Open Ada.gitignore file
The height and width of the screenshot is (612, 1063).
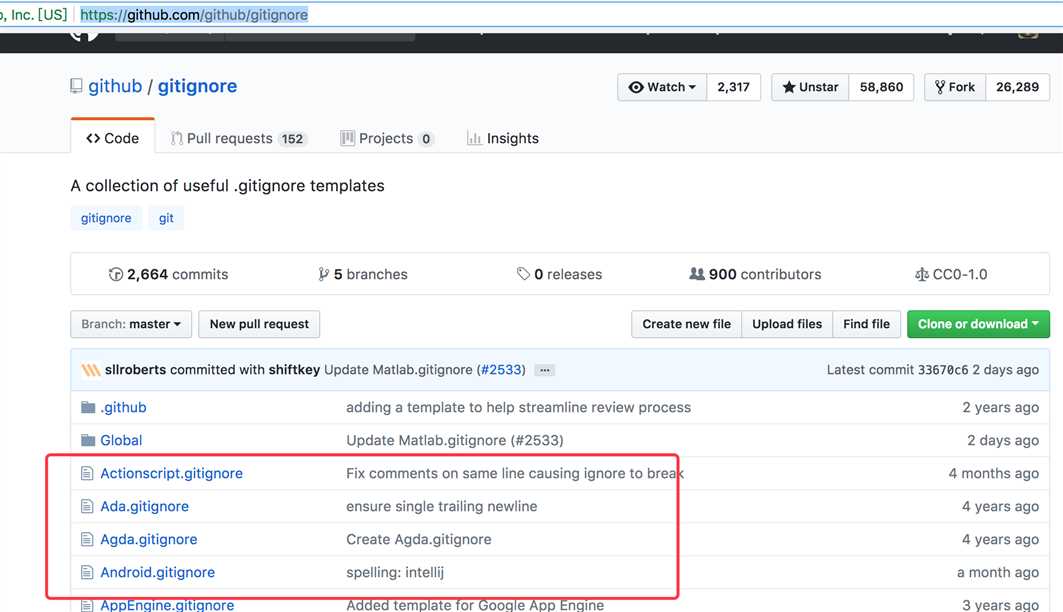click(x=144, y=506)
